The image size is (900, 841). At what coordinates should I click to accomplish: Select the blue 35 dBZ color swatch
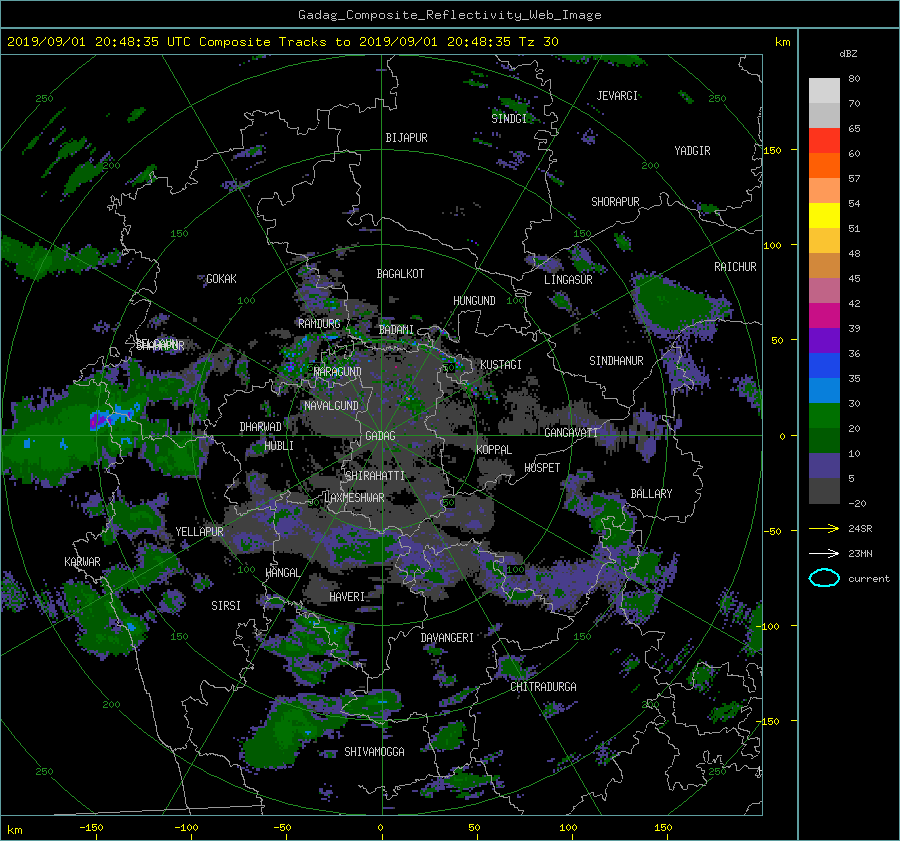(824, 366)
